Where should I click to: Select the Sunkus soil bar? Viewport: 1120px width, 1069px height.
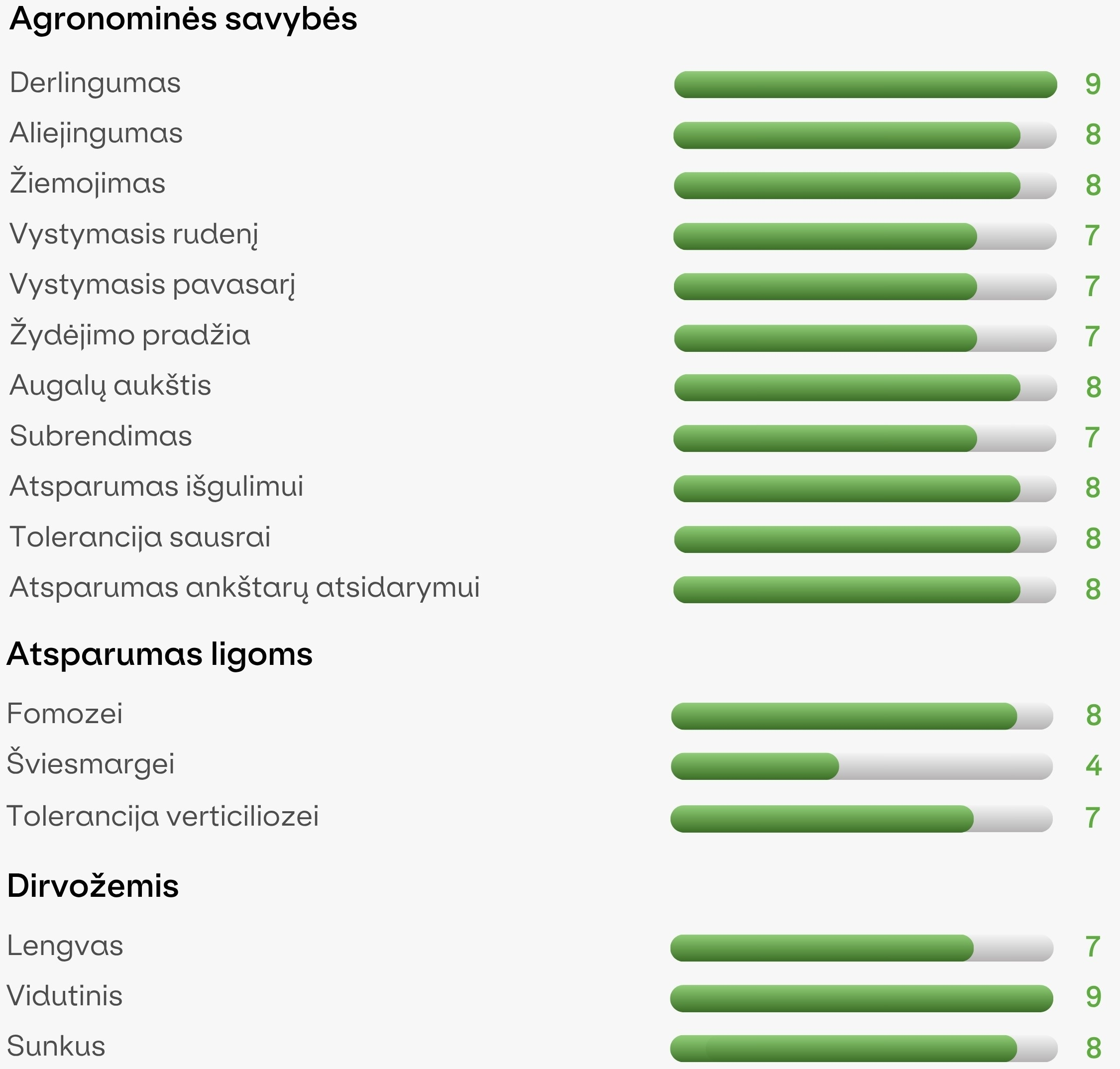(864, 1049)
